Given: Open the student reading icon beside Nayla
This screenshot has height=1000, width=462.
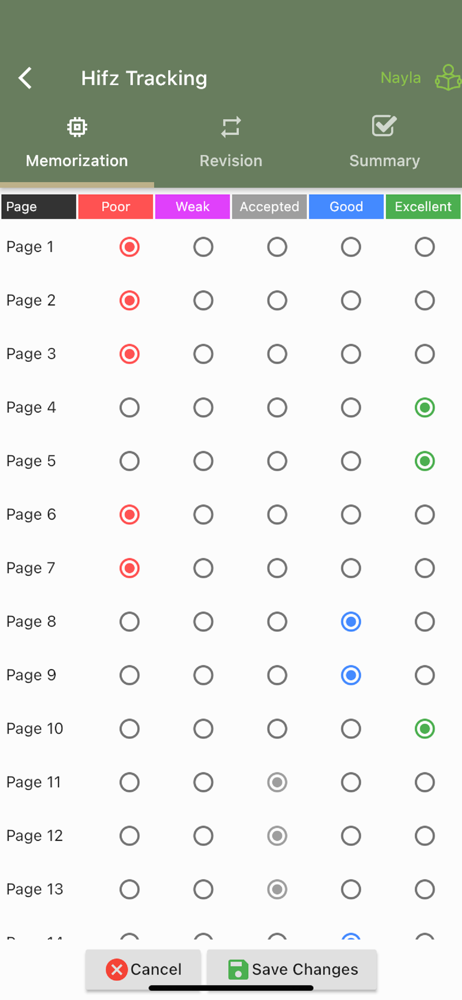Looking at the screenshot, I should pos(448,78).
